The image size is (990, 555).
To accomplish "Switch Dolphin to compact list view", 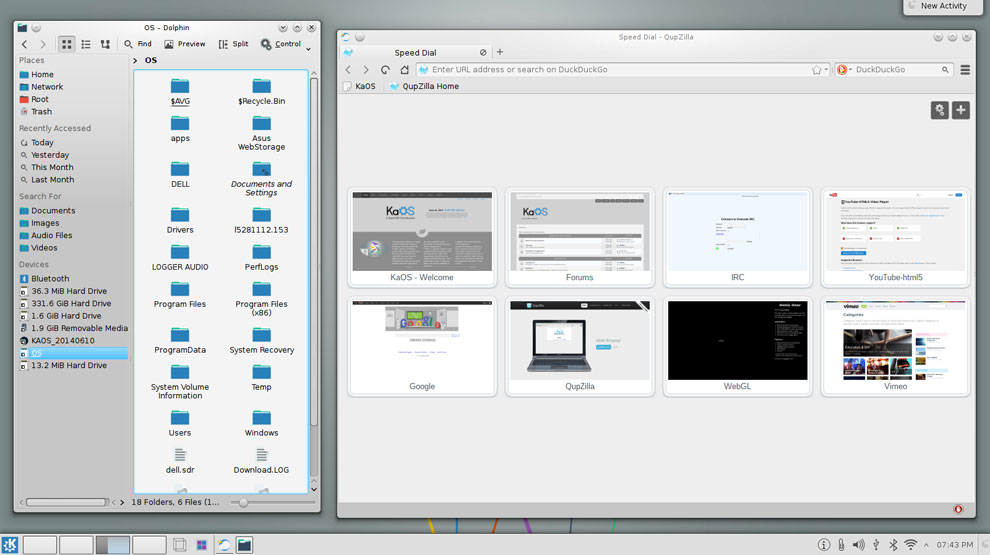I will click(86, 44).
